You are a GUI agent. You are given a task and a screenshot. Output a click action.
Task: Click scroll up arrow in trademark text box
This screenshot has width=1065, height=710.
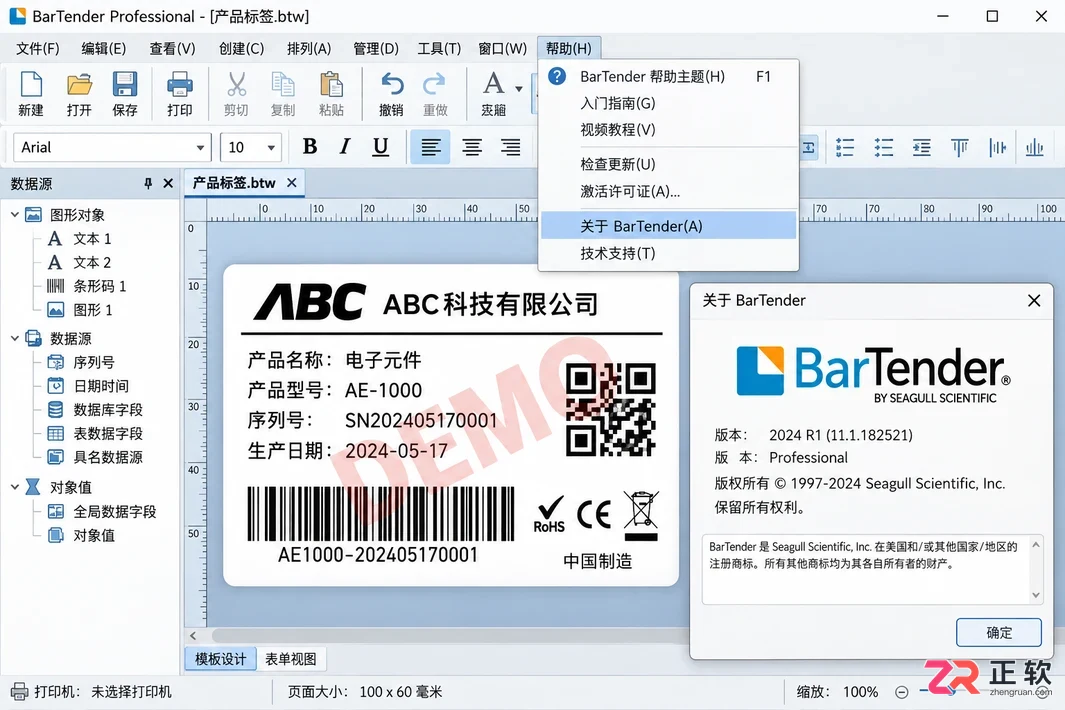[x=1036, y=545]
